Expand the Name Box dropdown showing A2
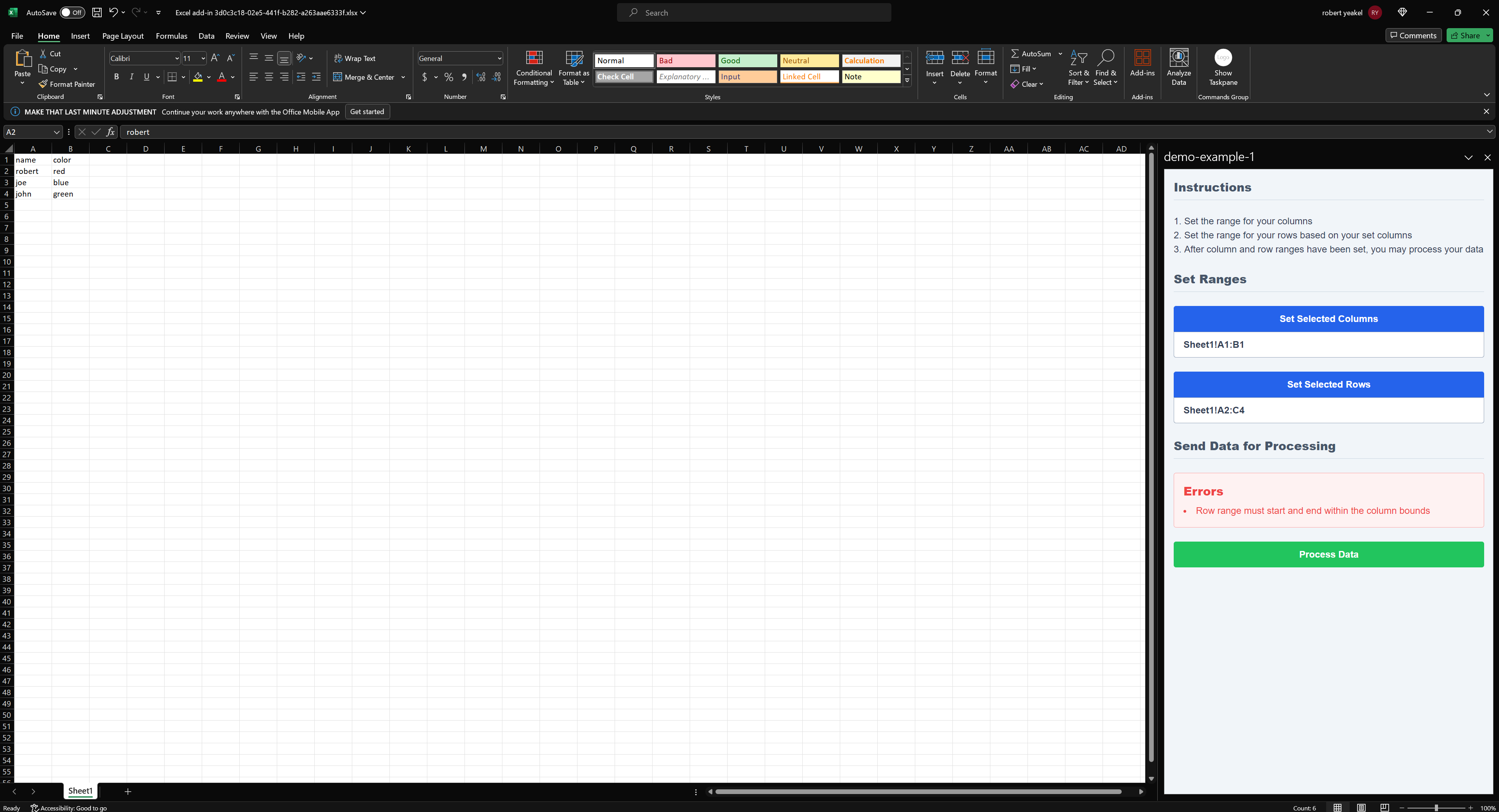Screen dimensions: 1499x812 pos(56,132)
